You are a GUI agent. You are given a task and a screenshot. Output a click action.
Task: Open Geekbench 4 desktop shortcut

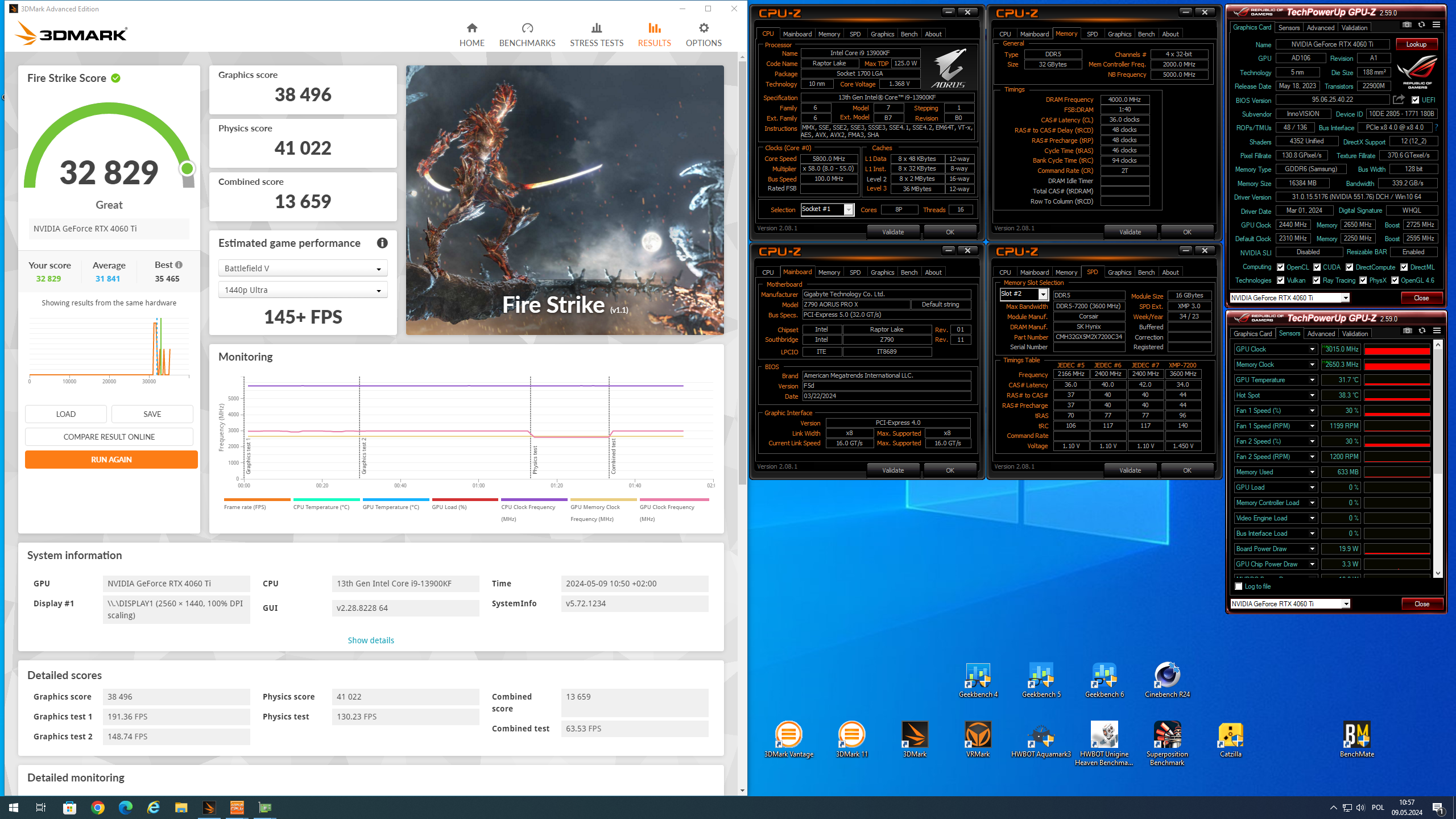(978, 680)
